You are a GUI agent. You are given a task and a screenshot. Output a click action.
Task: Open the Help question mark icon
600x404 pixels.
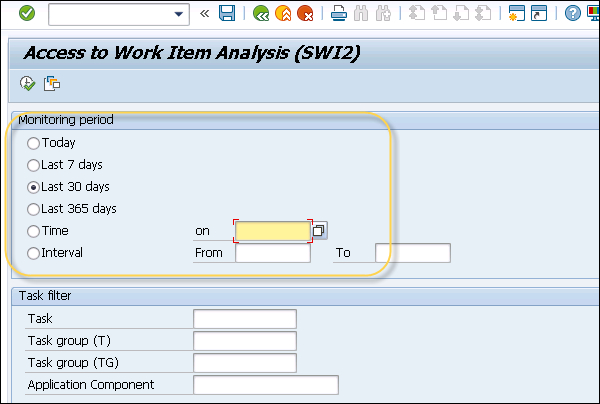point(572,13)
